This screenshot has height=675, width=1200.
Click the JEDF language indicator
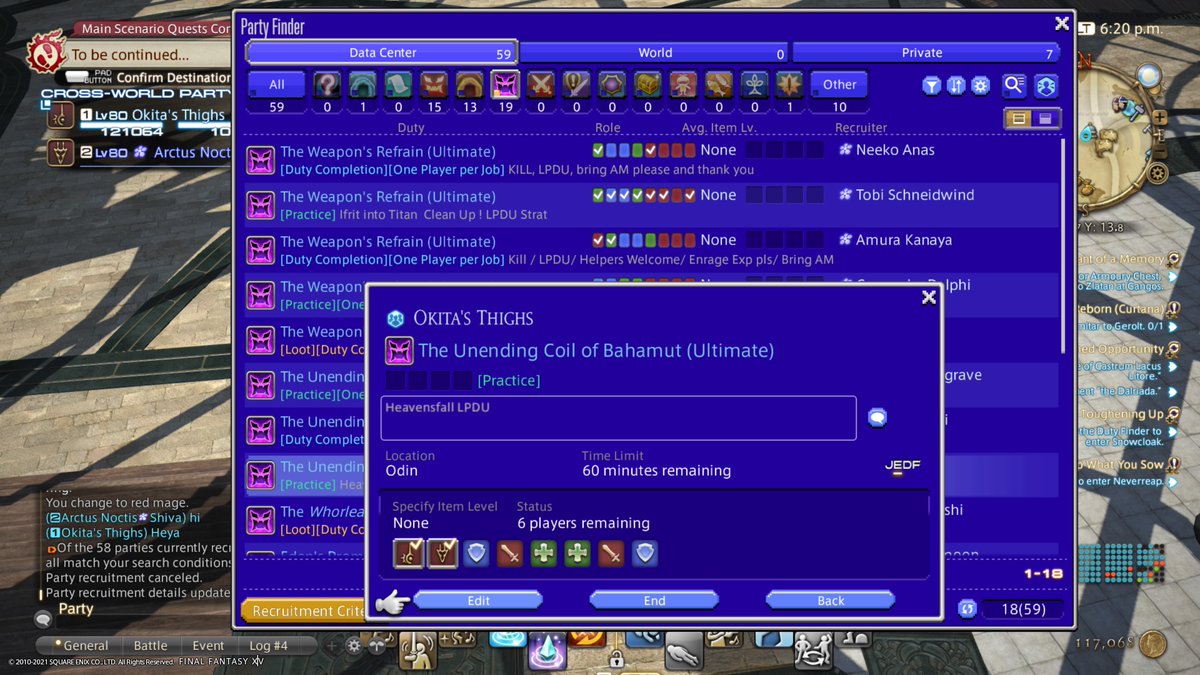click(x=902, y=467)
